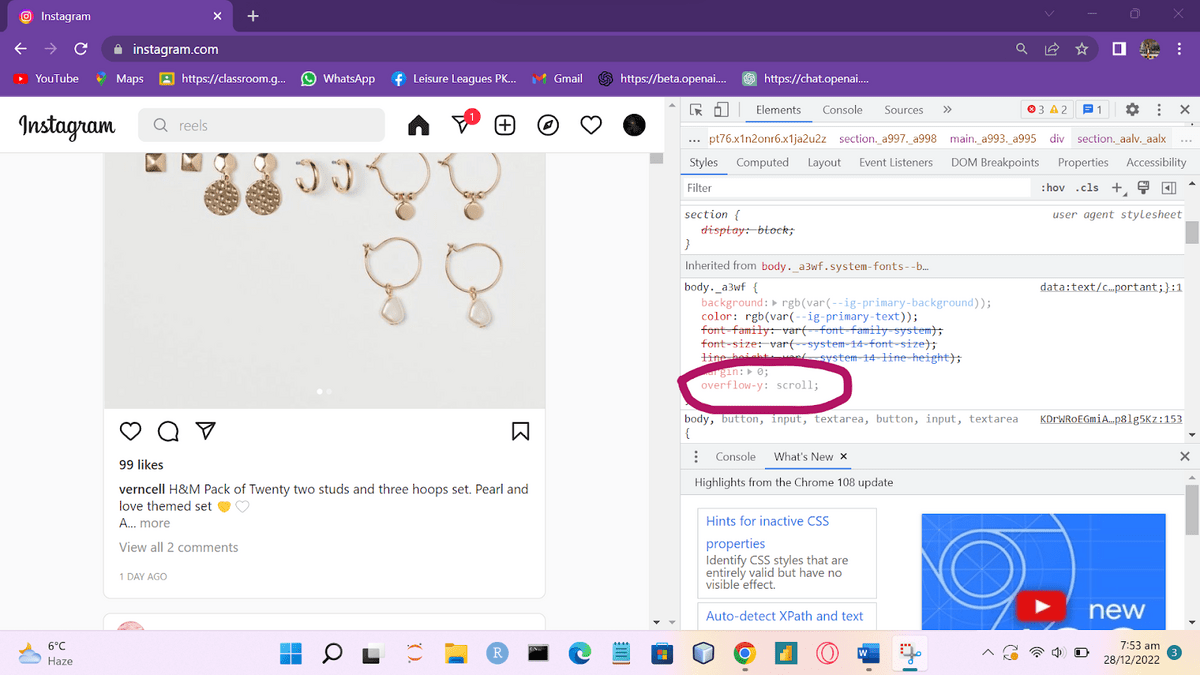Click the Instagram search field
This screenshot has height=675, width=1200.
click(261, 125)
